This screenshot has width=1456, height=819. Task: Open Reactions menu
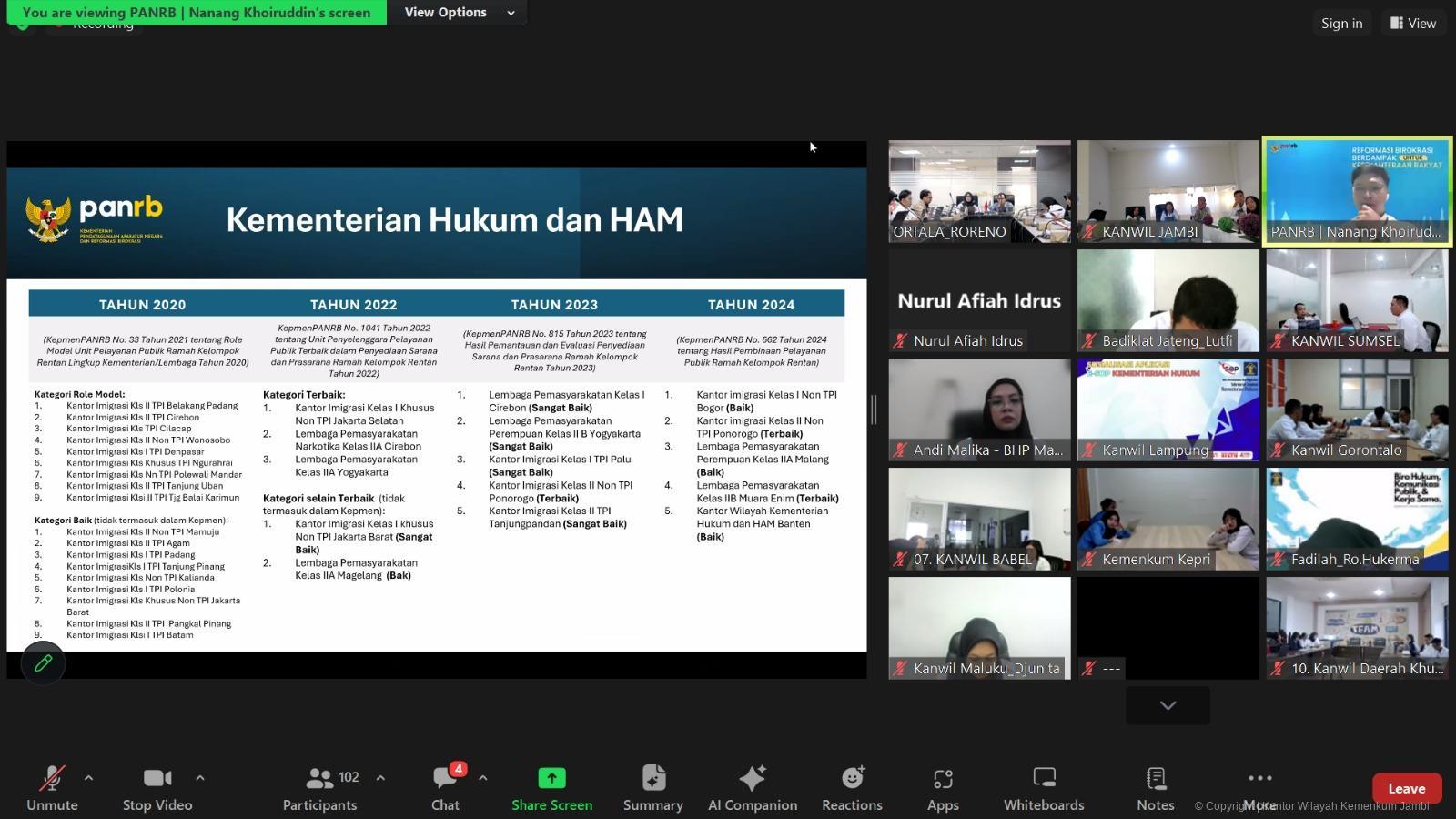852,788
